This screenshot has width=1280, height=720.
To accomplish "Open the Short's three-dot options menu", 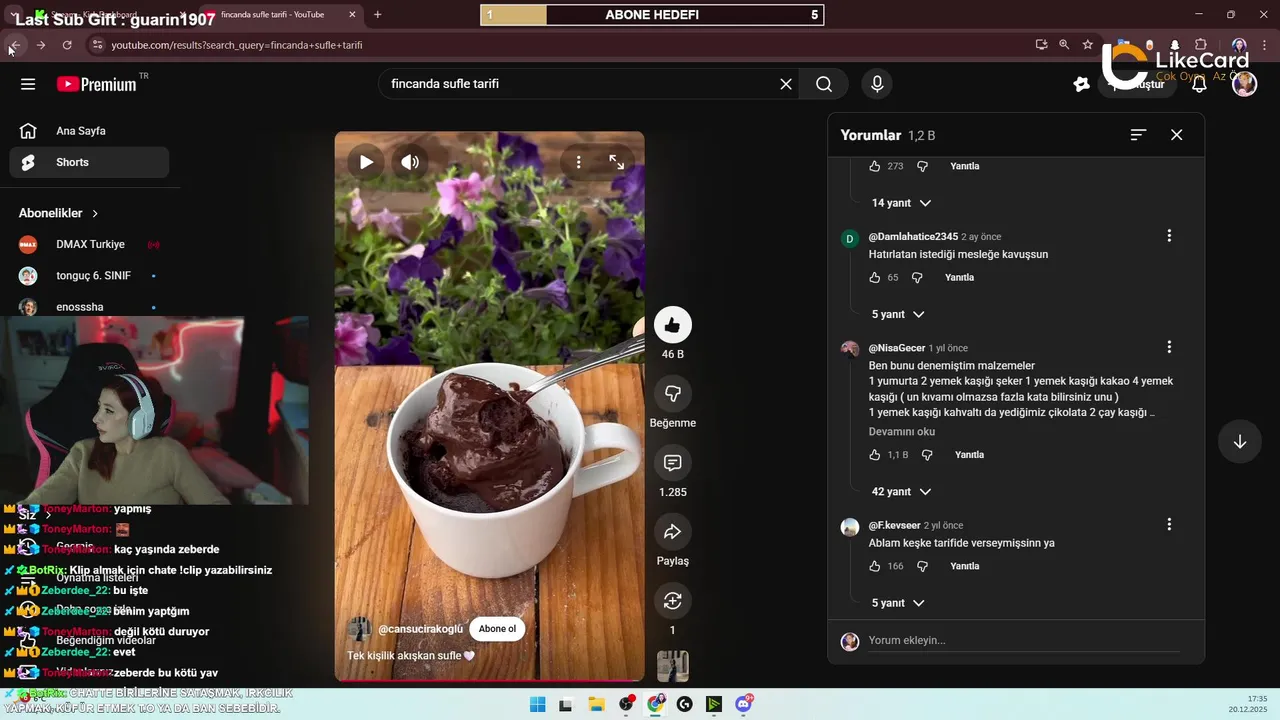I will pos(578,162).
